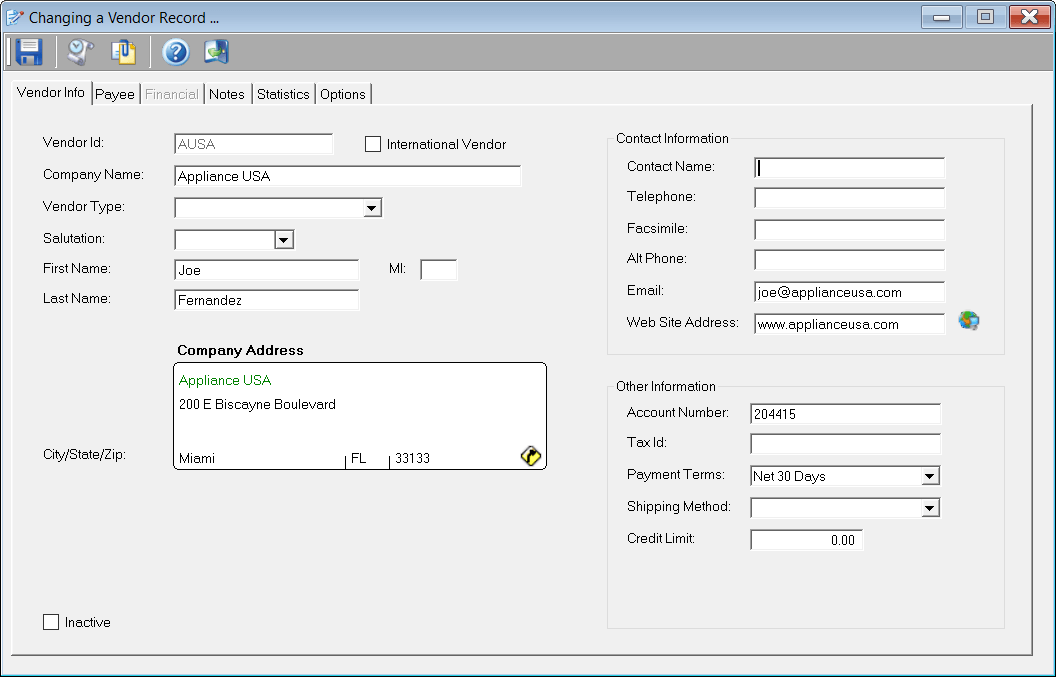
Task: Open the Options tab
Action: tap(343, 94)
